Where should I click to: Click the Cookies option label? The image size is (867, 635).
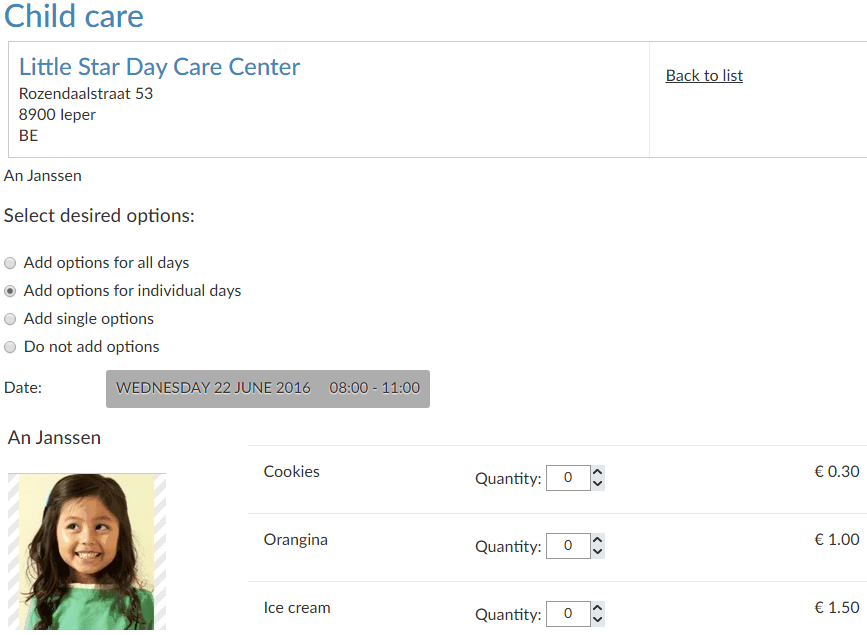click(291, 472)
